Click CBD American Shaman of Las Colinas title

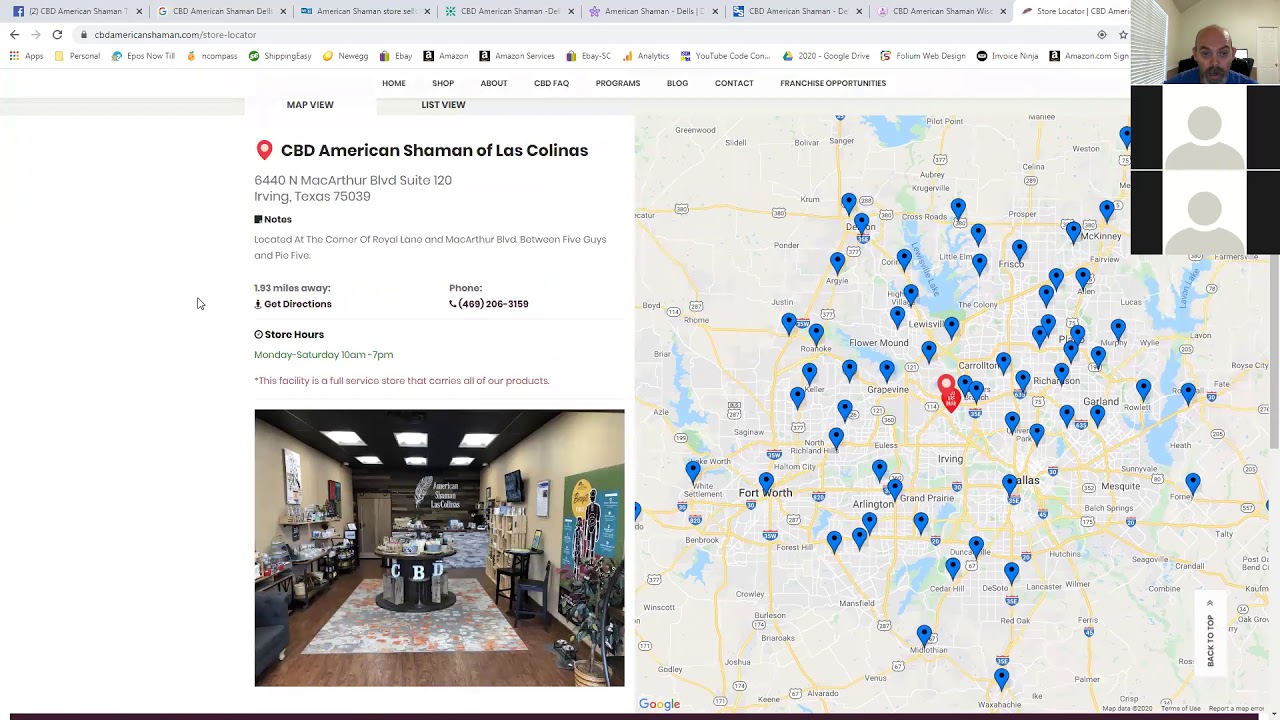tap(434, 150)
